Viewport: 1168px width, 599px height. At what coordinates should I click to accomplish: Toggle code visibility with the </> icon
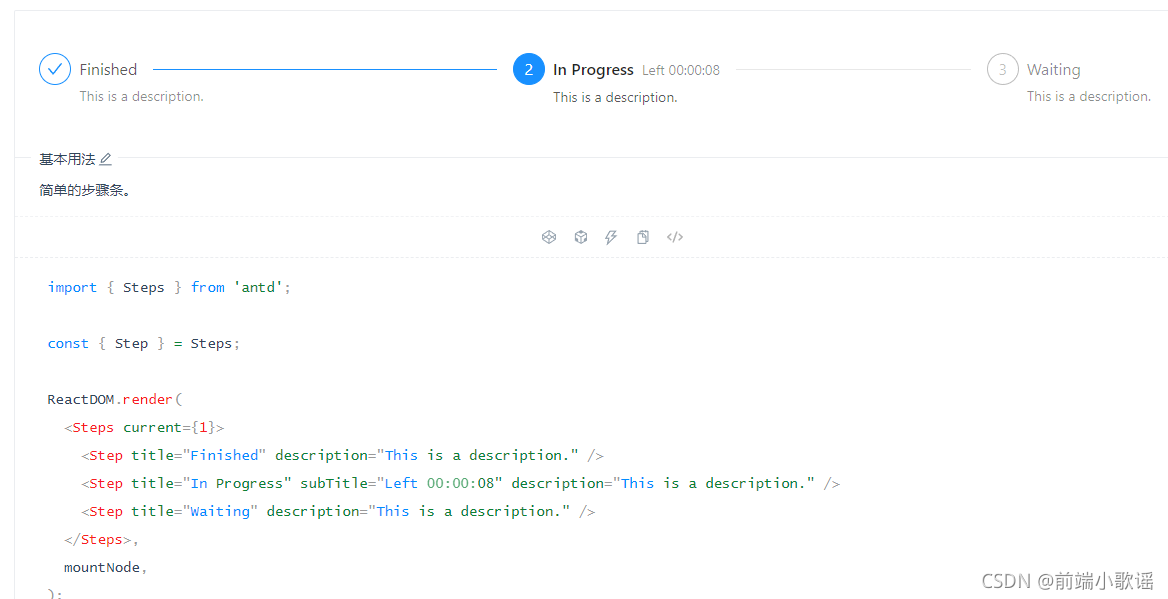pyautogui.click(x=675, y=237)
